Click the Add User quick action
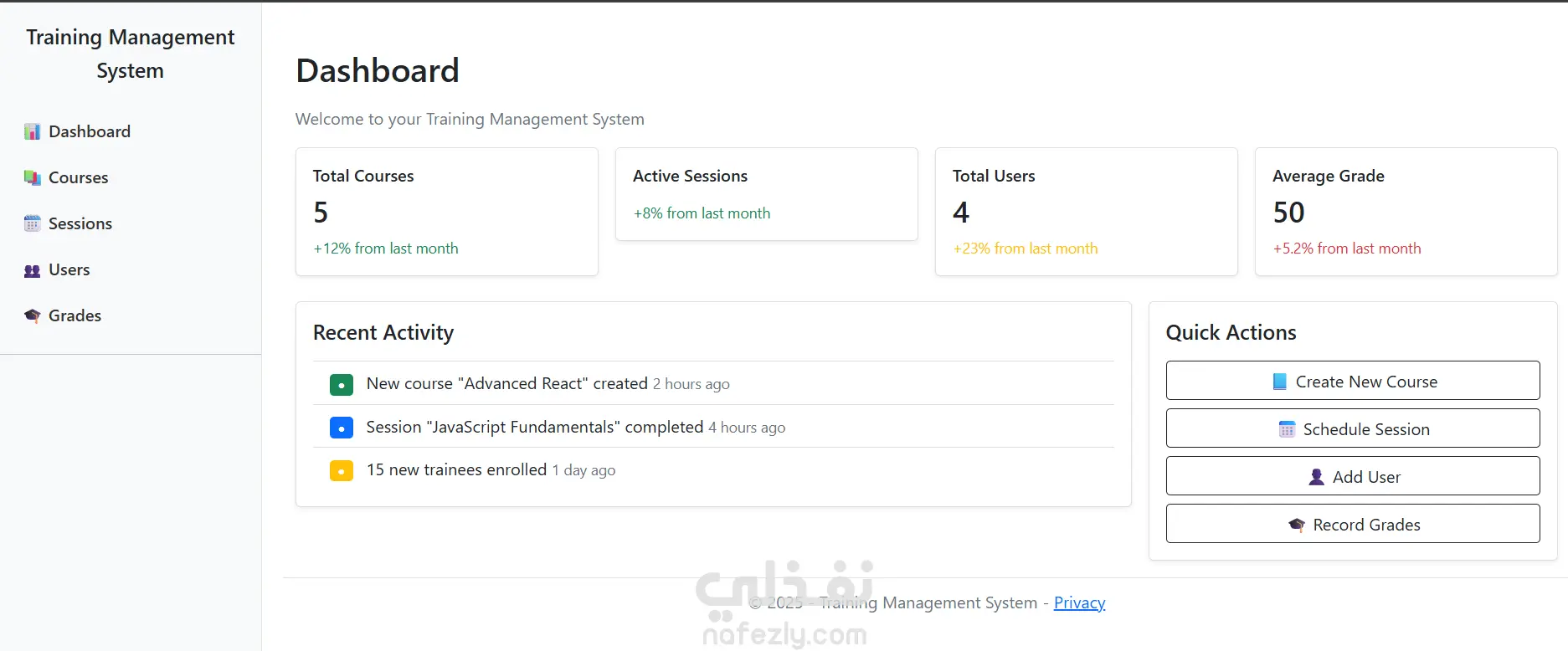1568x651 pixels. coord(1352,476)
